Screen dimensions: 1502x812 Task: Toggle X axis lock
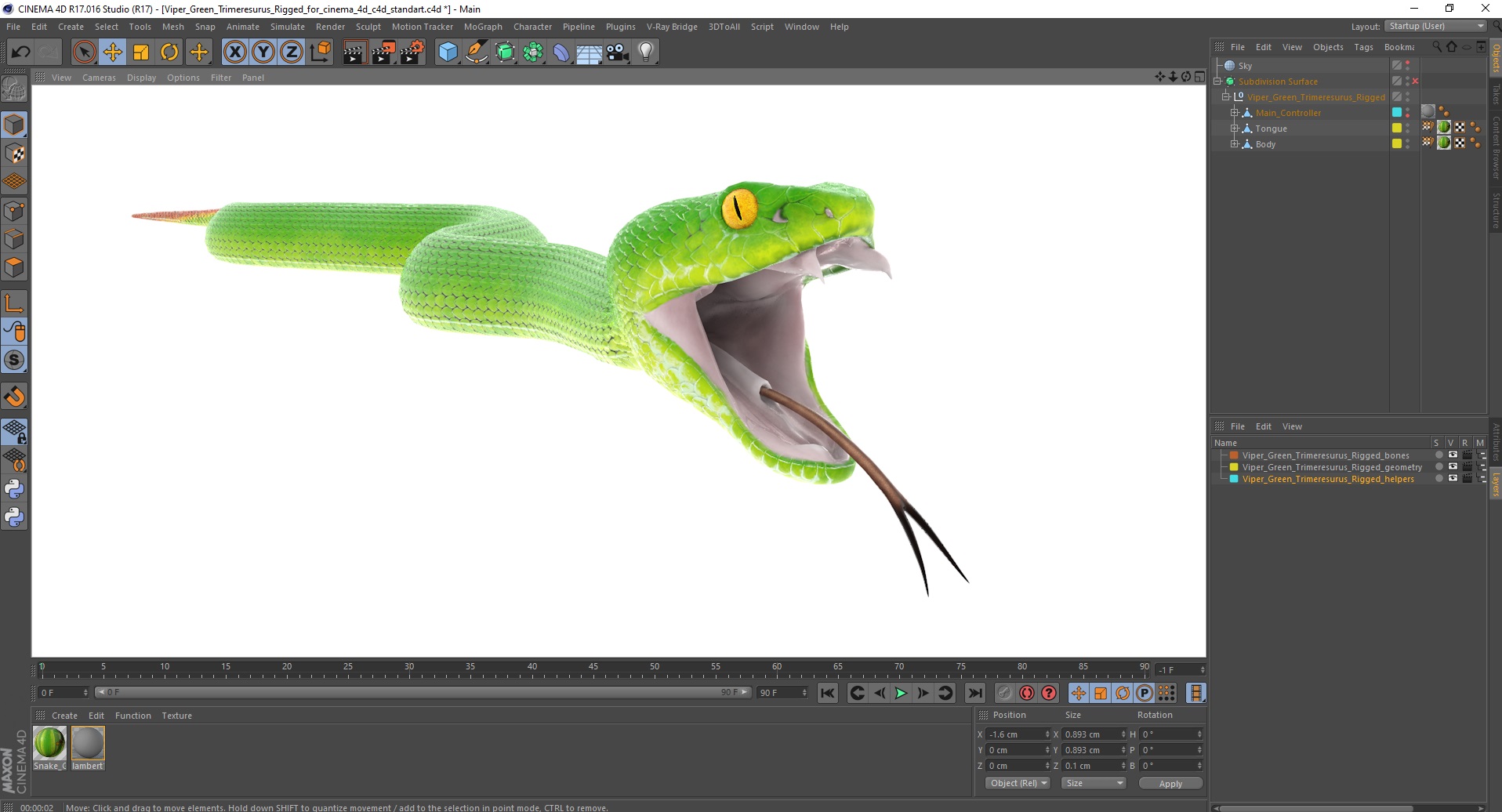point(234,53)
